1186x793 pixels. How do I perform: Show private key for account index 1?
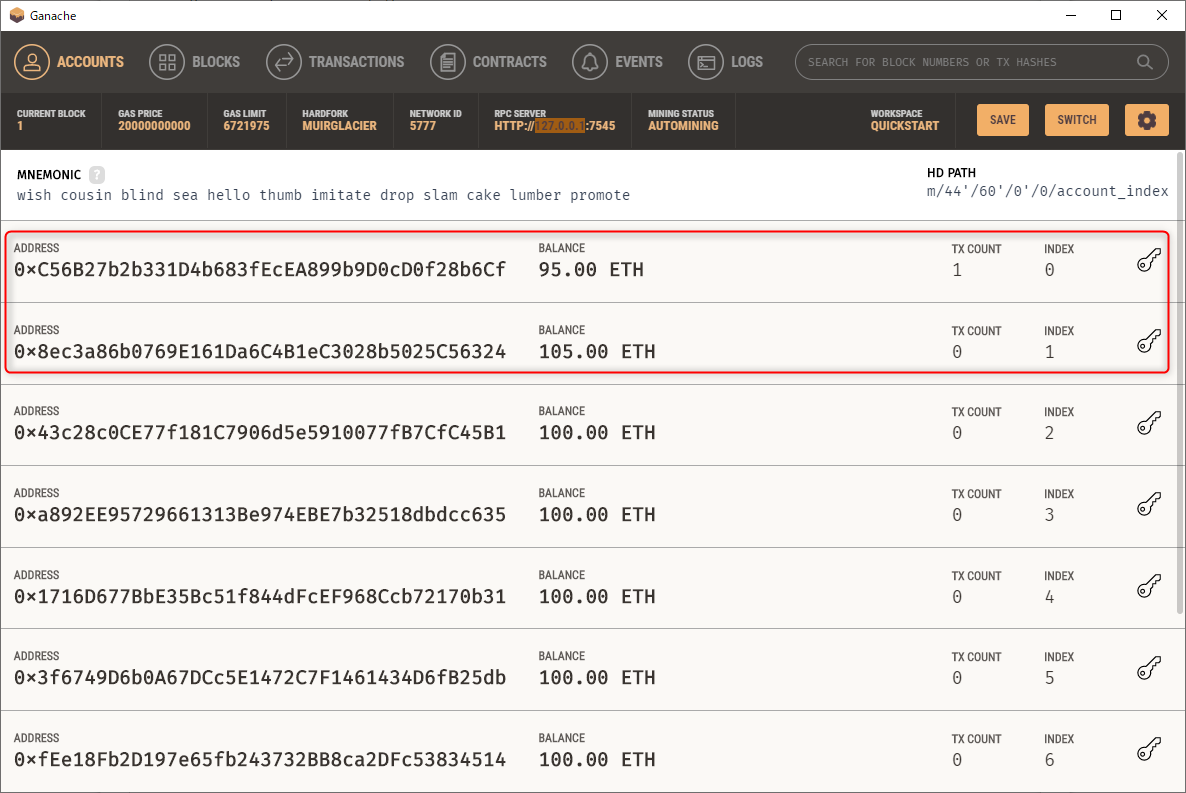[1149, 342]
